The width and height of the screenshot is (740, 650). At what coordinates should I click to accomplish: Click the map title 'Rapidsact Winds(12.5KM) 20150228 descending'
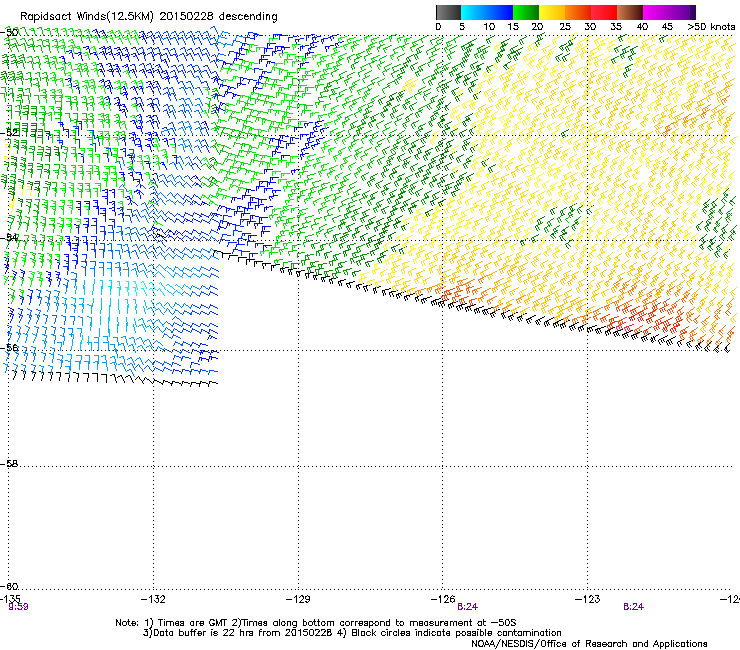click(149, 17)
